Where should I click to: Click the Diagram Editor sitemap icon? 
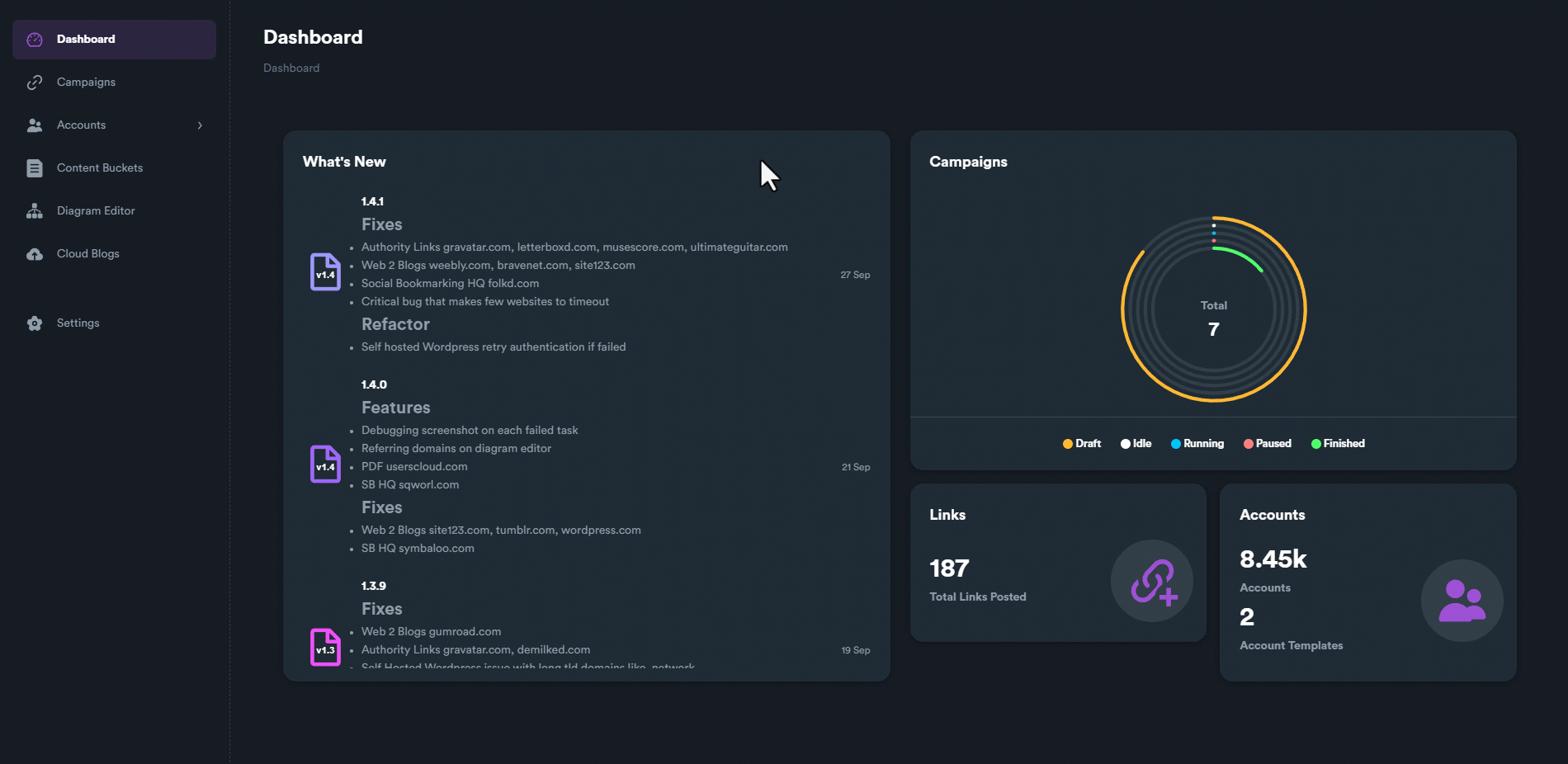pos(35,211)
